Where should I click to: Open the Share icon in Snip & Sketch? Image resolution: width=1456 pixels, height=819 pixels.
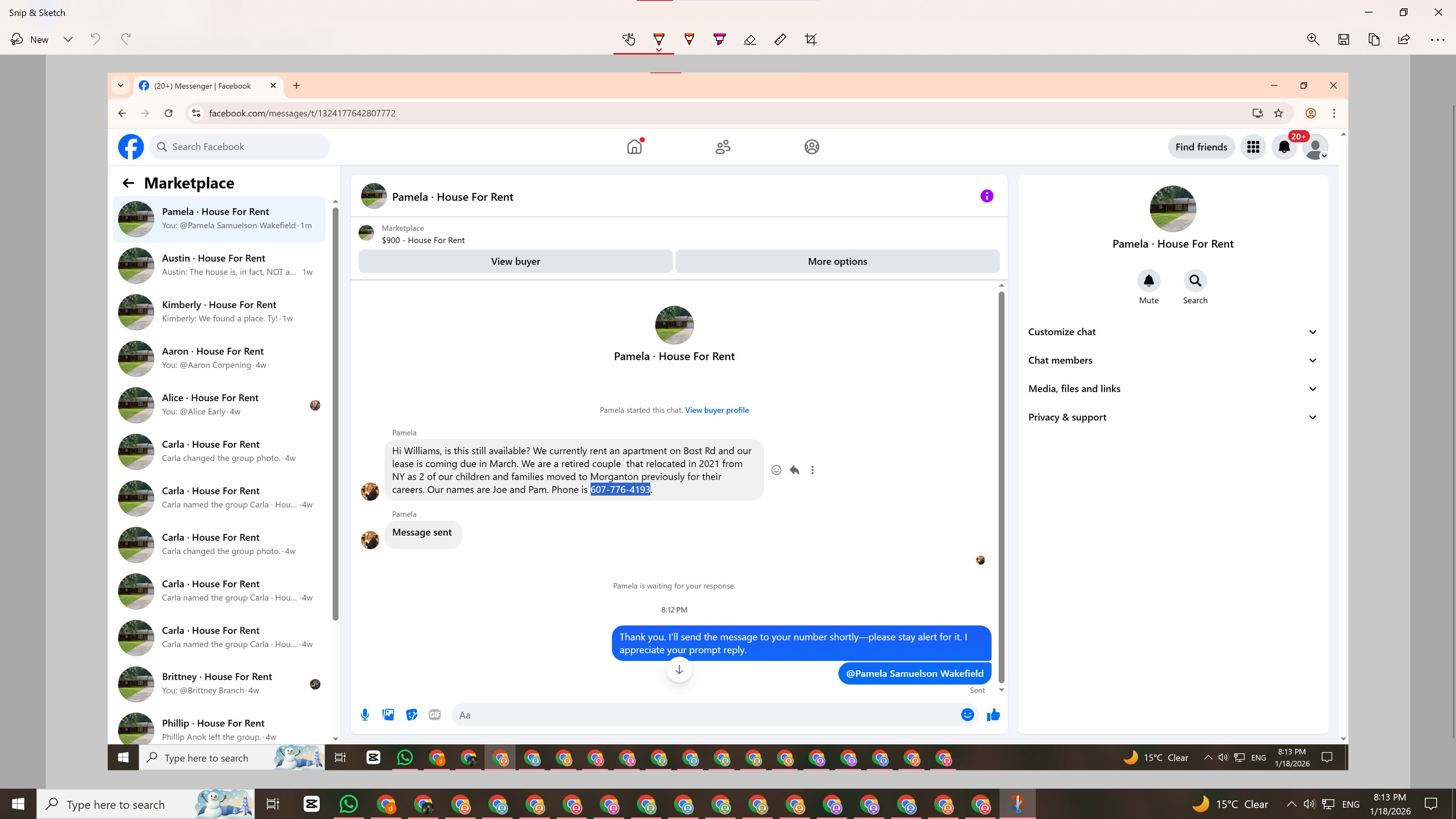pyautogui.click(x=1404, y=39)
